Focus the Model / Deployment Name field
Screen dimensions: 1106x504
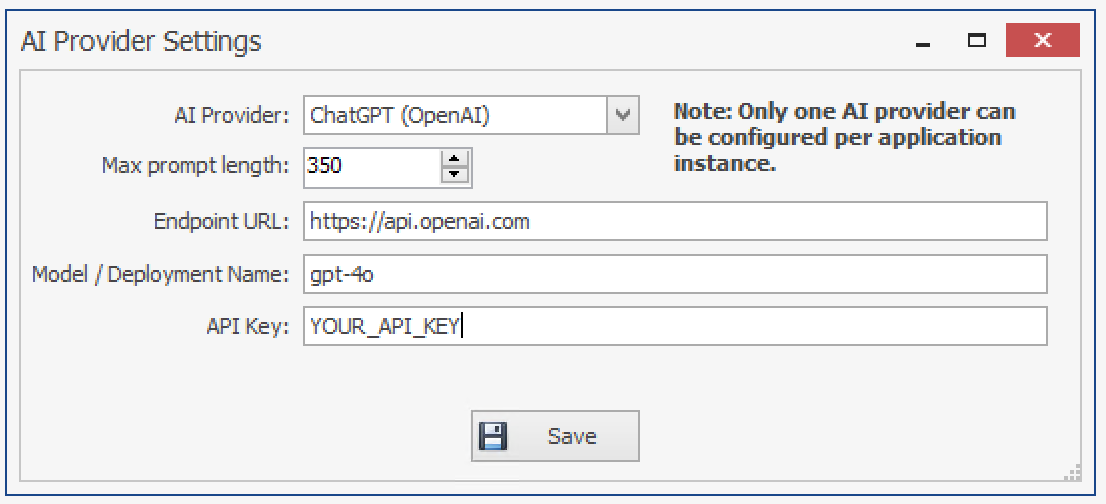coord(675,274)
